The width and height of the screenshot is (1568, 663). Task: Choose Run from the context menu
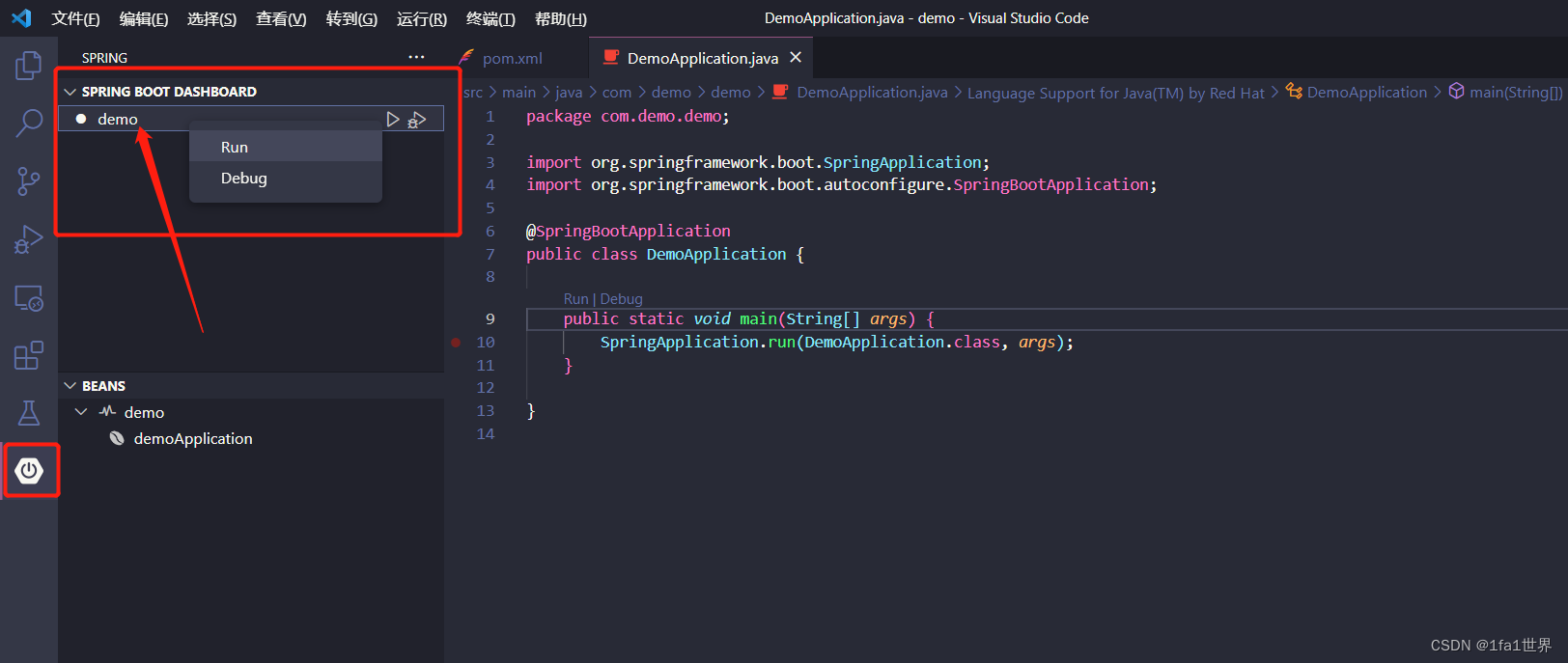pyautogui.click(x=286, y=147)
